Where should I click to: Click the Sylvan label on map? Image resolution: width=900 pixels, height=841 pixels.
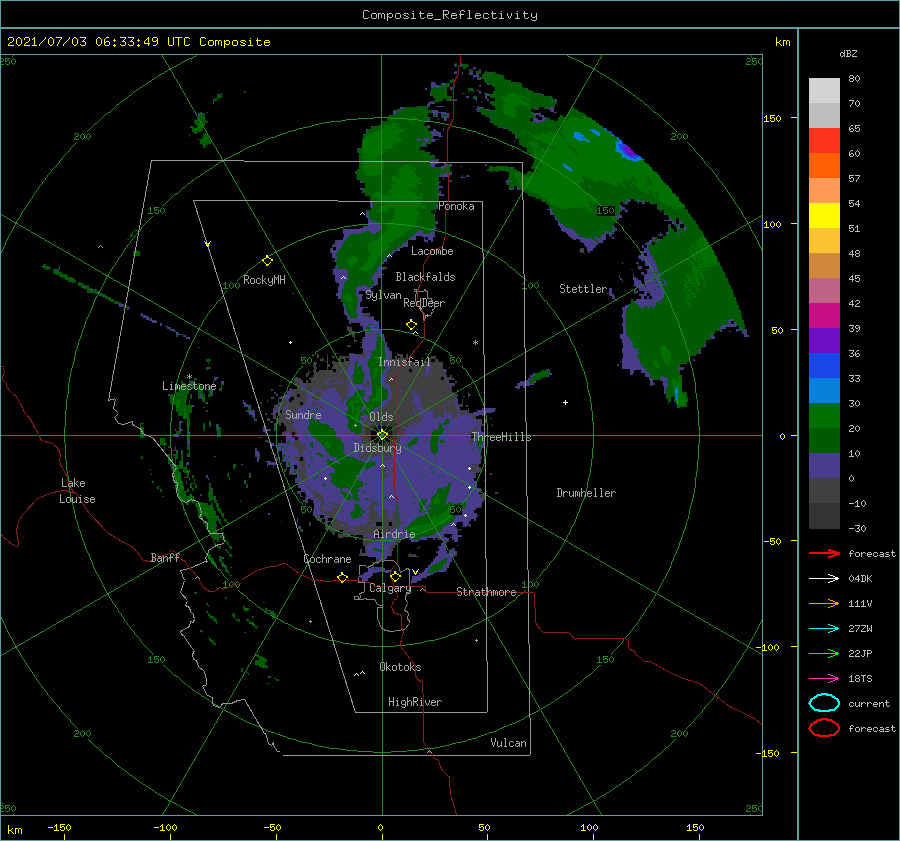tap(383, 295)
